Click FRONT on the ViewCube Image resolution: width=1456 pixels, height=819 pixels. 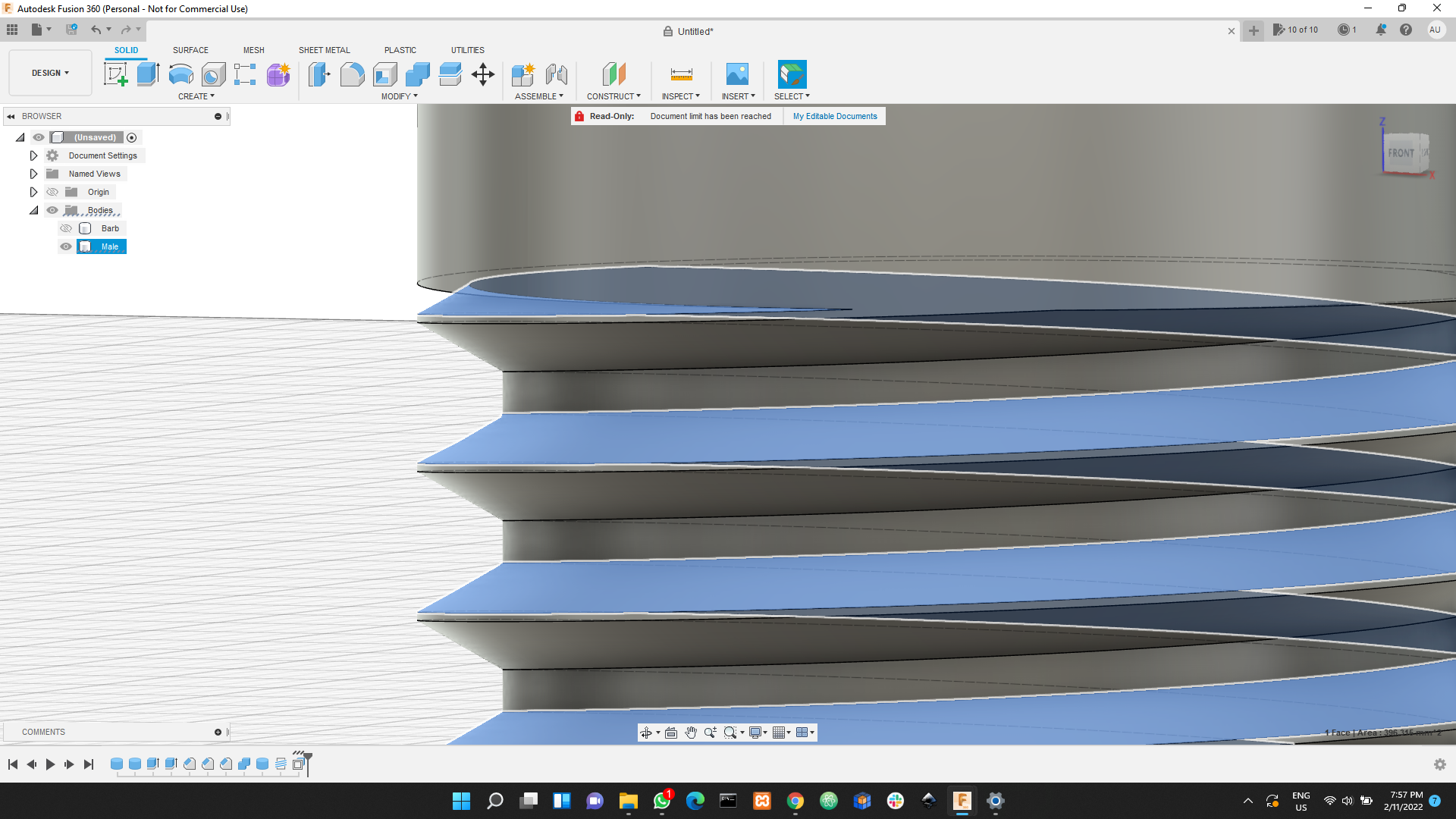click(x=1399, y=152)
